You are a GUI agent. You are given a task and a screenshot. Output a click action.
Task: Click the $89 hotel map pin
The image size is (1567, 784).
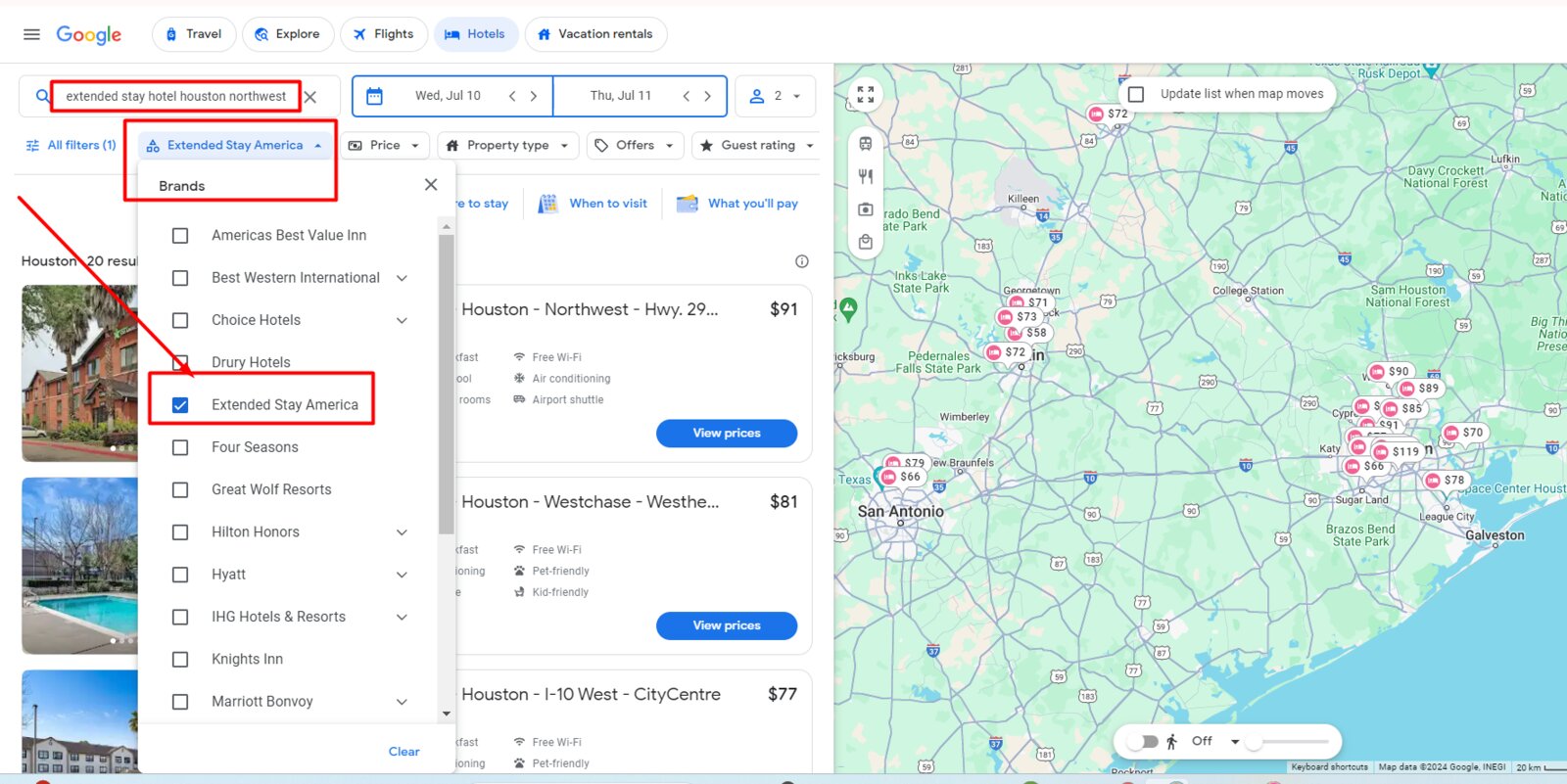click(x=1420, y=388)
